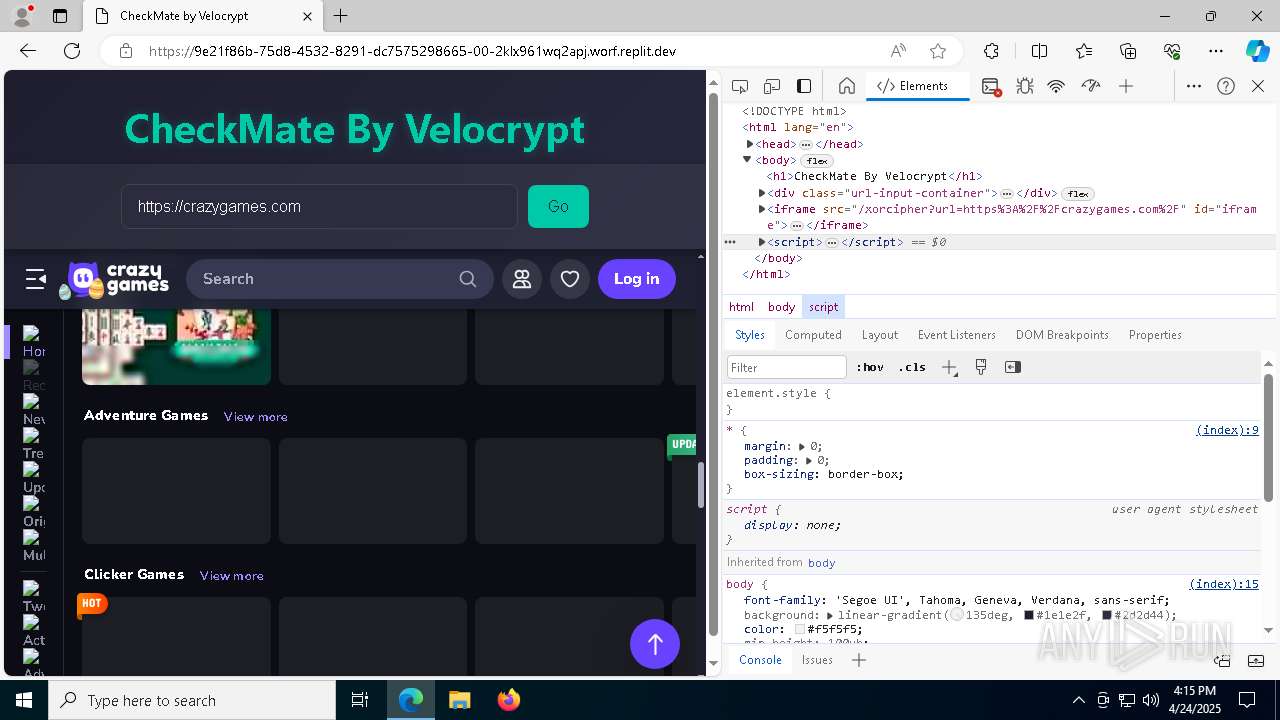
Task: Click the URL input field with crazygames.com
Action: pyautogui.click(x=320, y=206)
